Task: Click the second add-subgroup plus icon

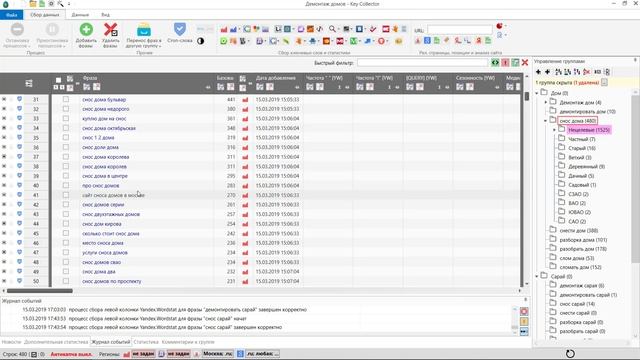Action: pyautogui.click(x=547, y=72)
